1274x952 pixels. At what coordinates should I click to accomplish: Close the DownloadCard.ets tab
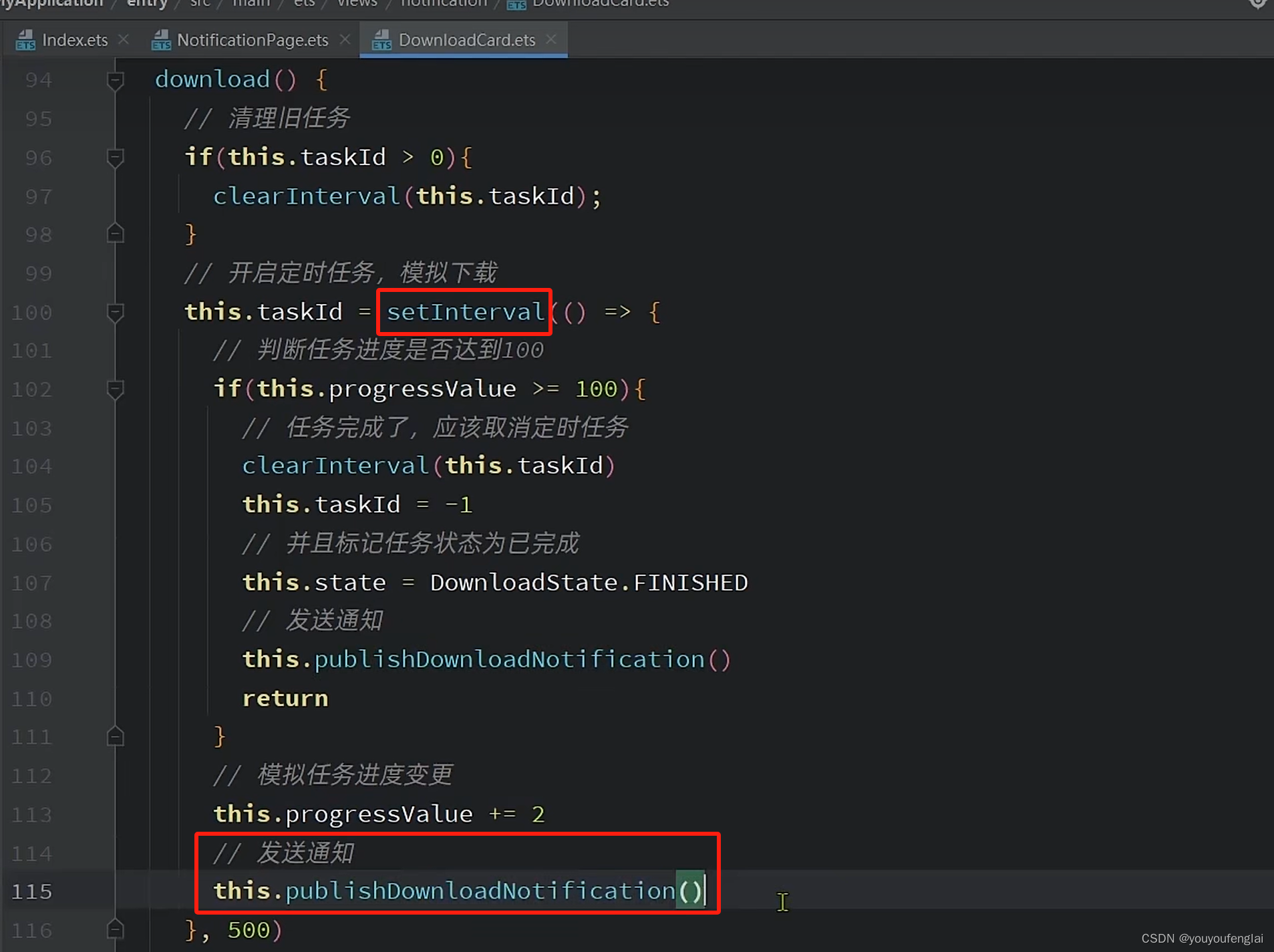551,39
